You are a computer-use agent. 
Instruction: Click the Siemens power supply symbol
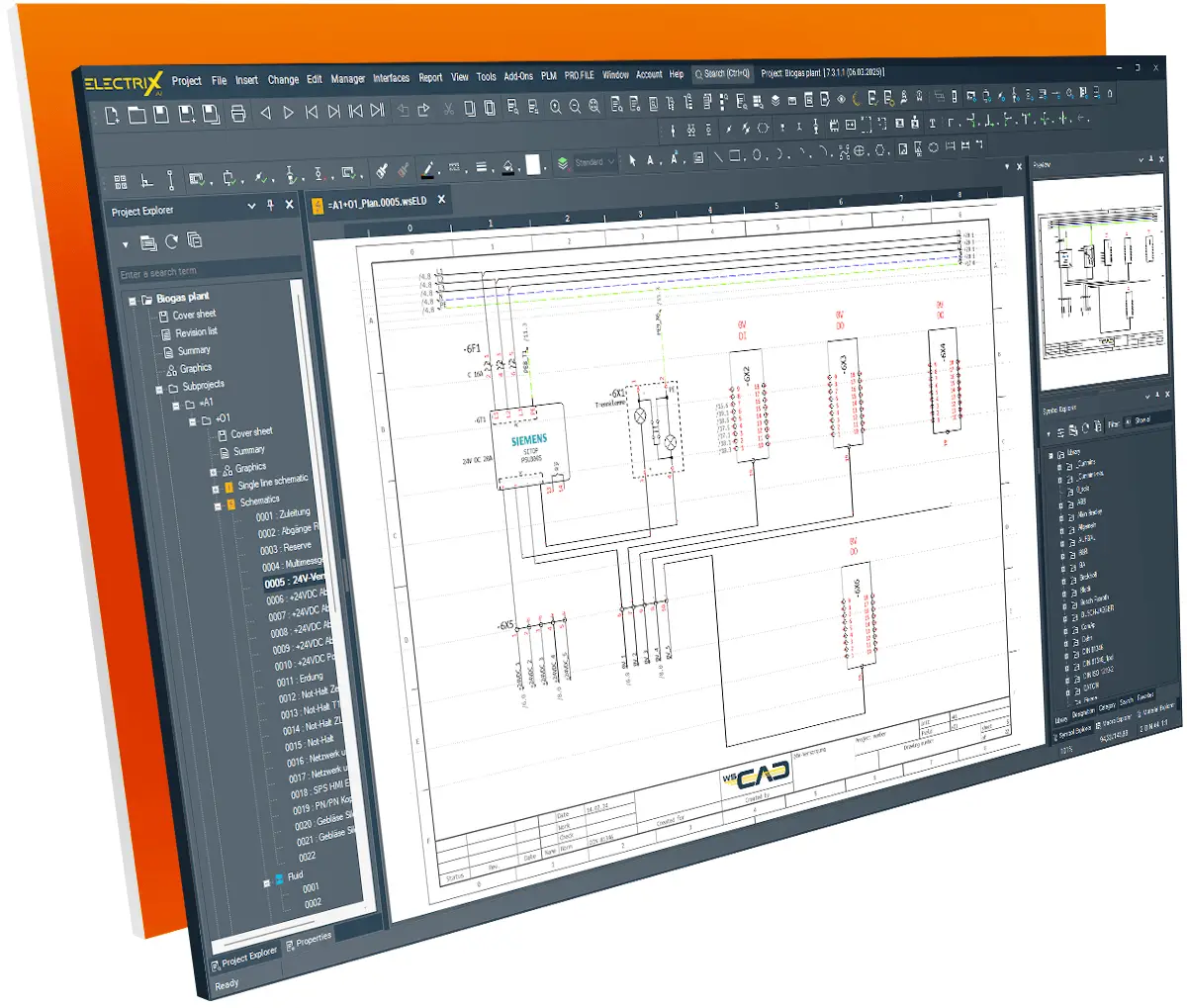[528, 444]
